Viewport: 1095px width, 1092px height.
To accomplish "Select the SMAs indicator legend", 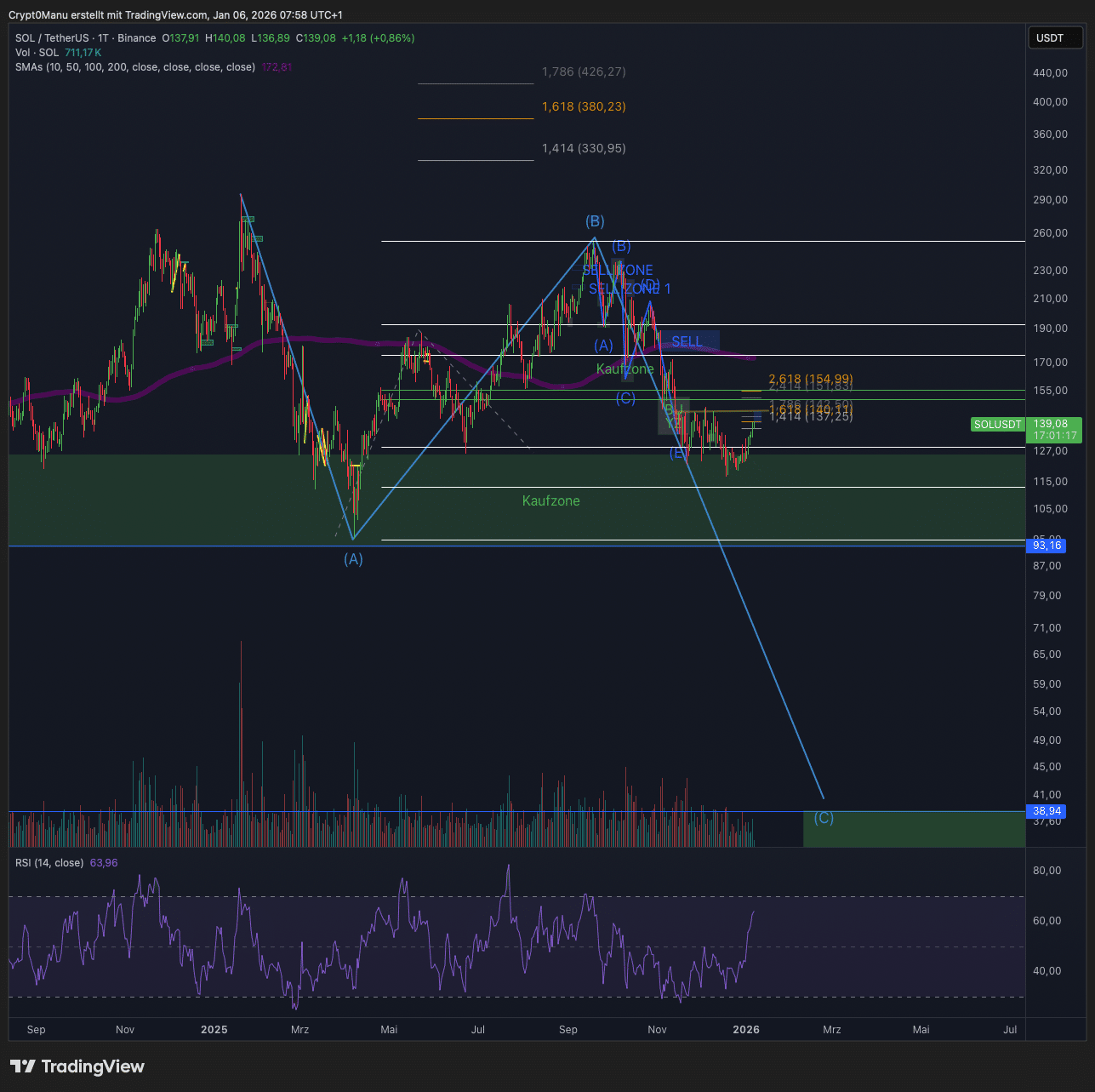I will pyautogui.click(x=134, y=67).
